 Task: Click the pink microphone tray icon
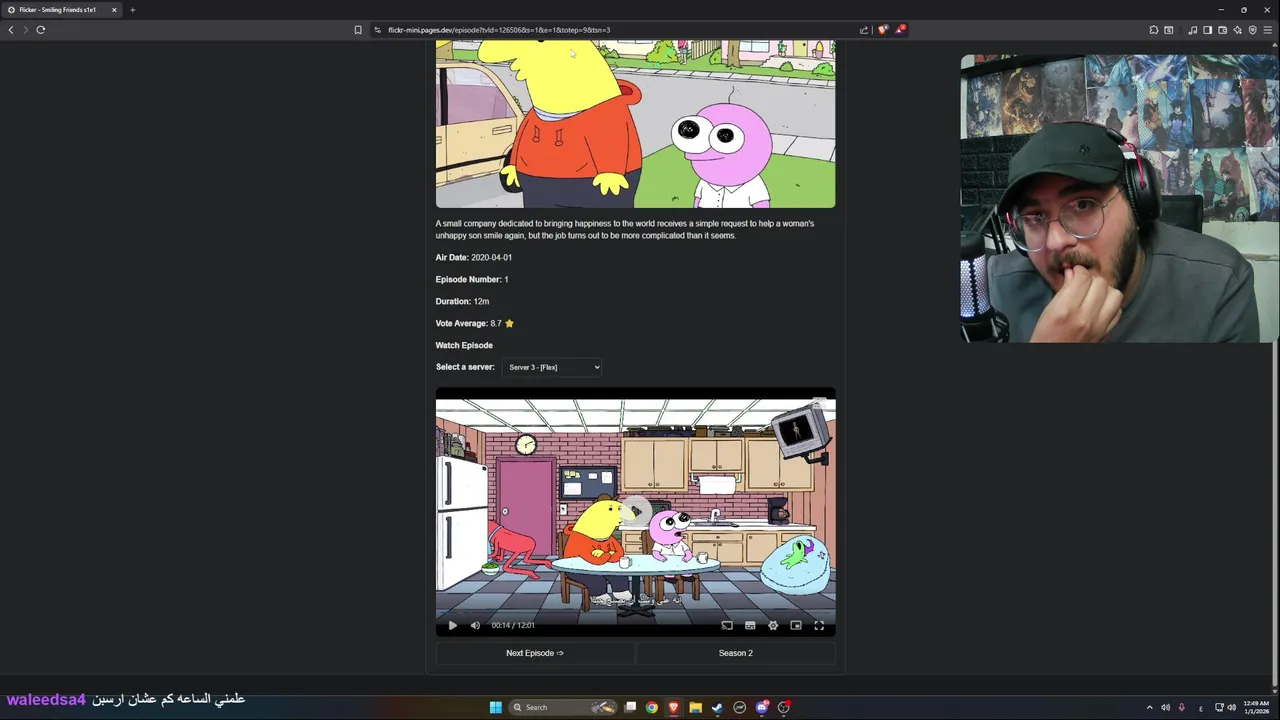(1181, 707)
